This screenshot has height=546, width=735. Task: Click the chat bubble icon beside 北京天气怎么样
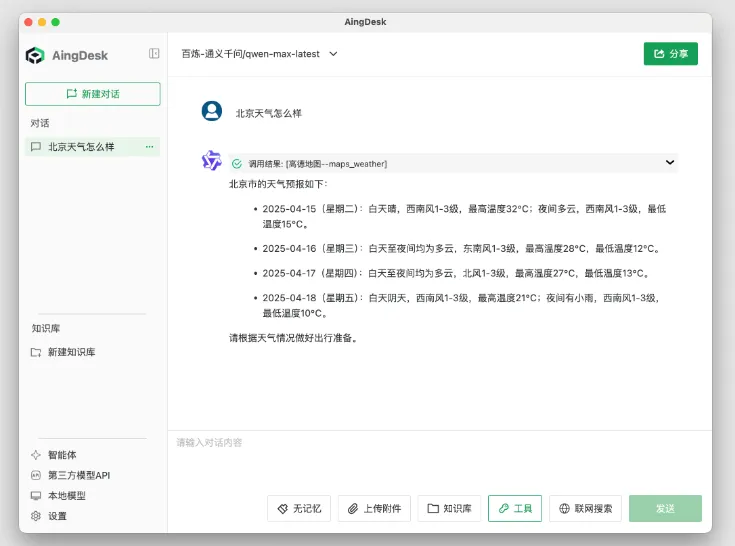pos(36,147)
